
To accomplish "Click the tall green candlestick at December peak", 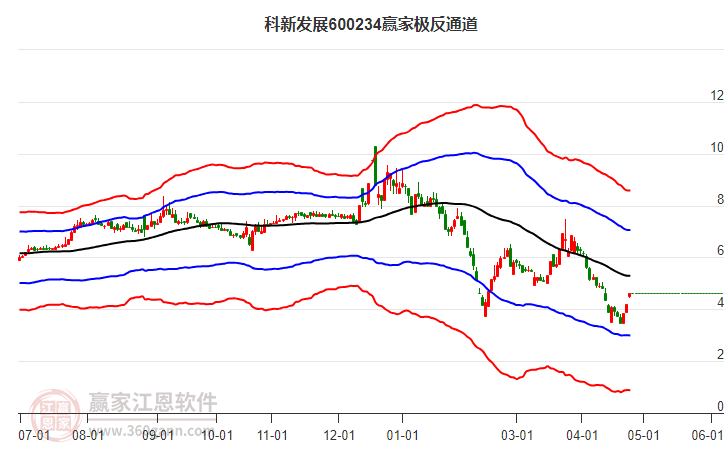I will coord(376,165).
